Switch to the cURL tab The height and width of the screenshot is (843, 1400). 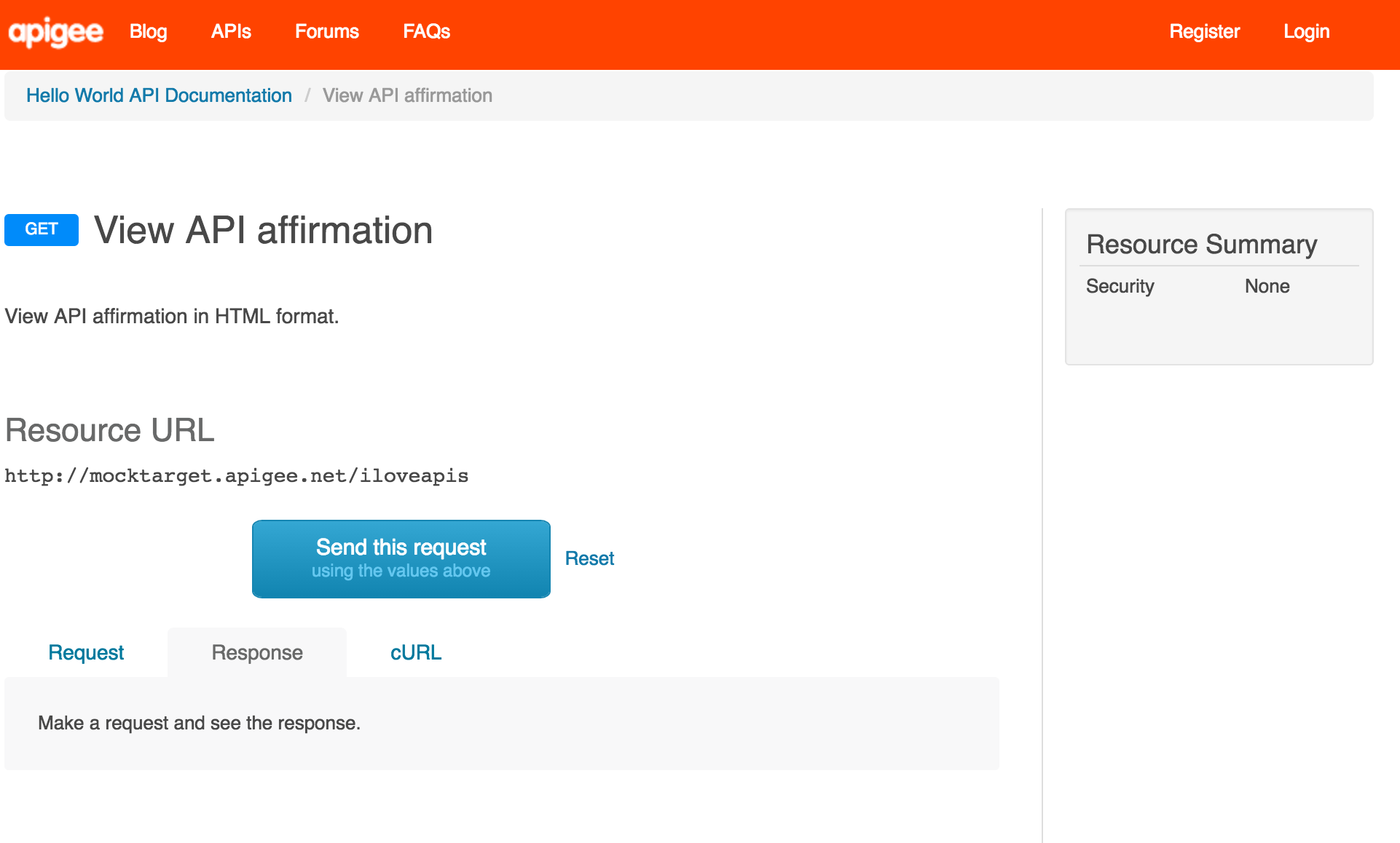pos(415,652)
